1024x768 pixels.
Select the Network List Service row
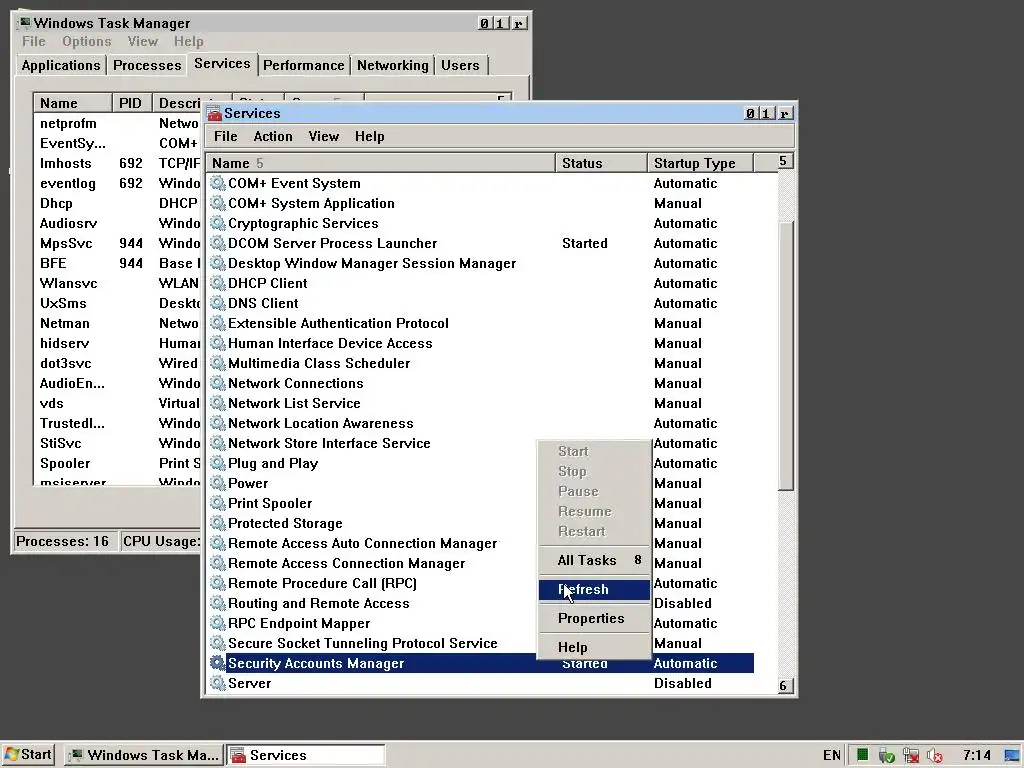(x=480, y=404)
